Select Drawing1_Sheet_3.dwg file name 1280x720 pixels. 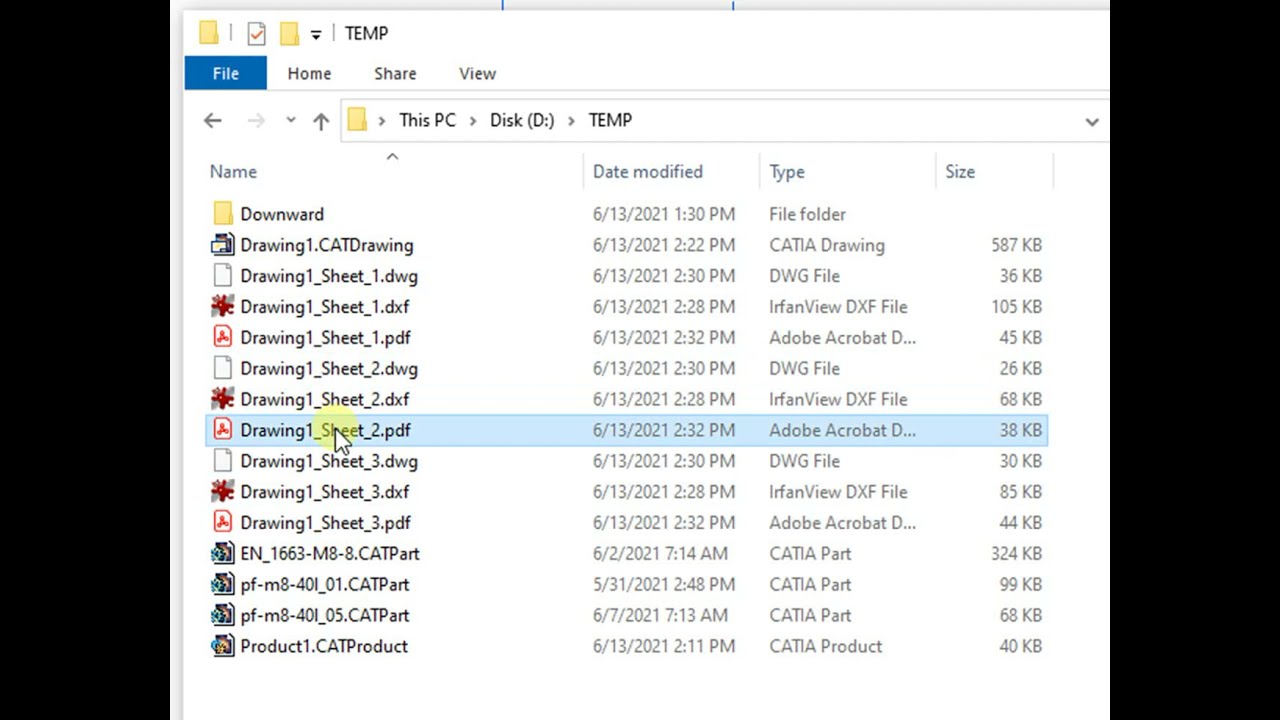point(329,461)
